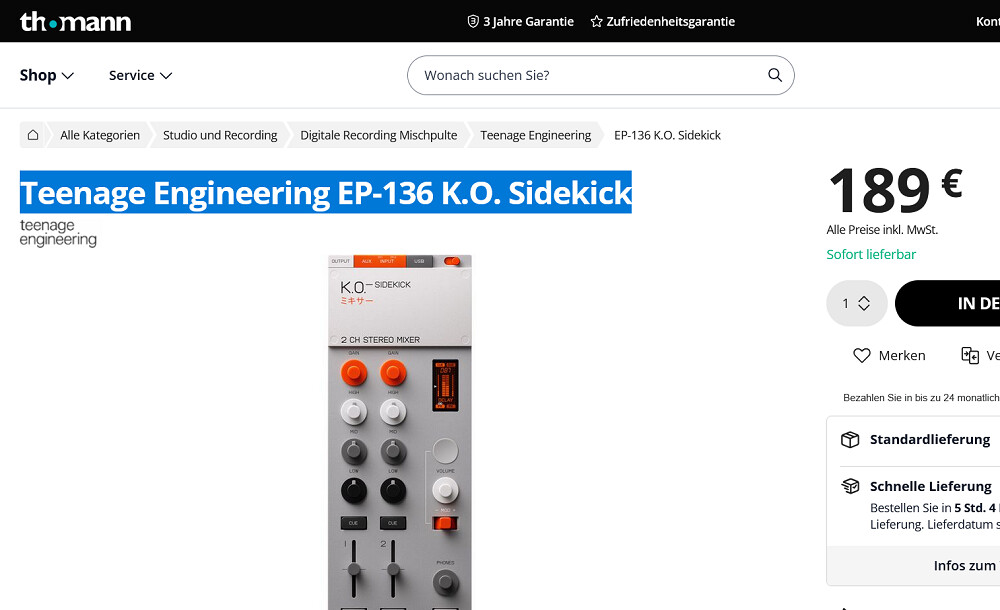Expand the Service dropdown menu
Viewport: 1000px width, 610px height.
[x=140, y=75]
